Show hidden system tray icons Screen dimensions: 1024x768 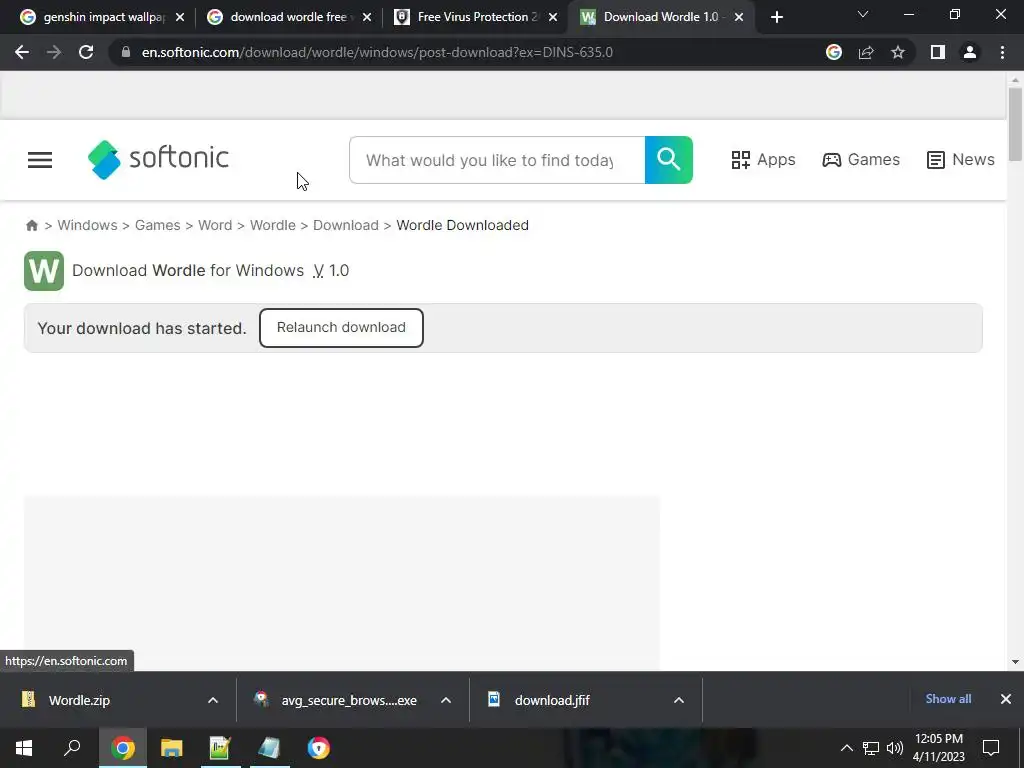[846, 748]
